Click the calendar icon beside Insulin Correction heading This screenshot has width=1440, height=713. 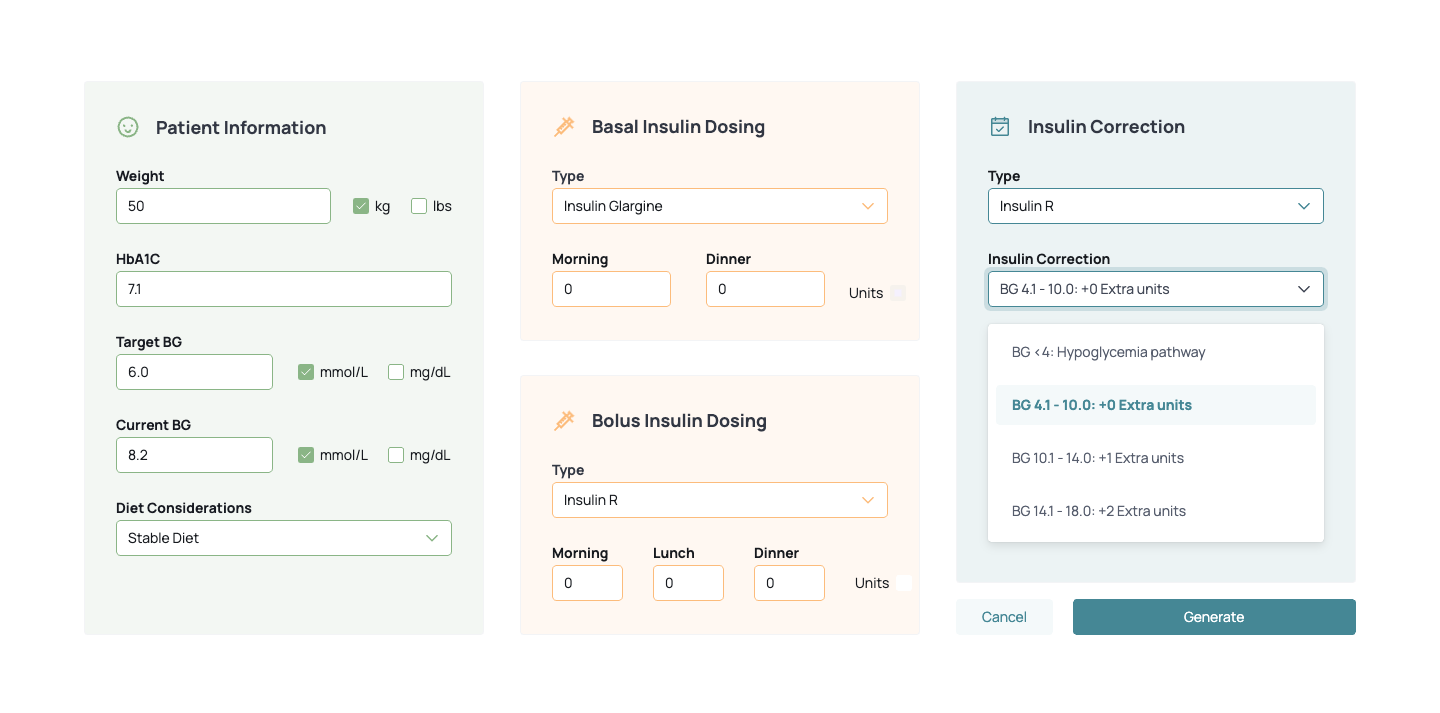pyautogui.click(x=1000, y=127)
